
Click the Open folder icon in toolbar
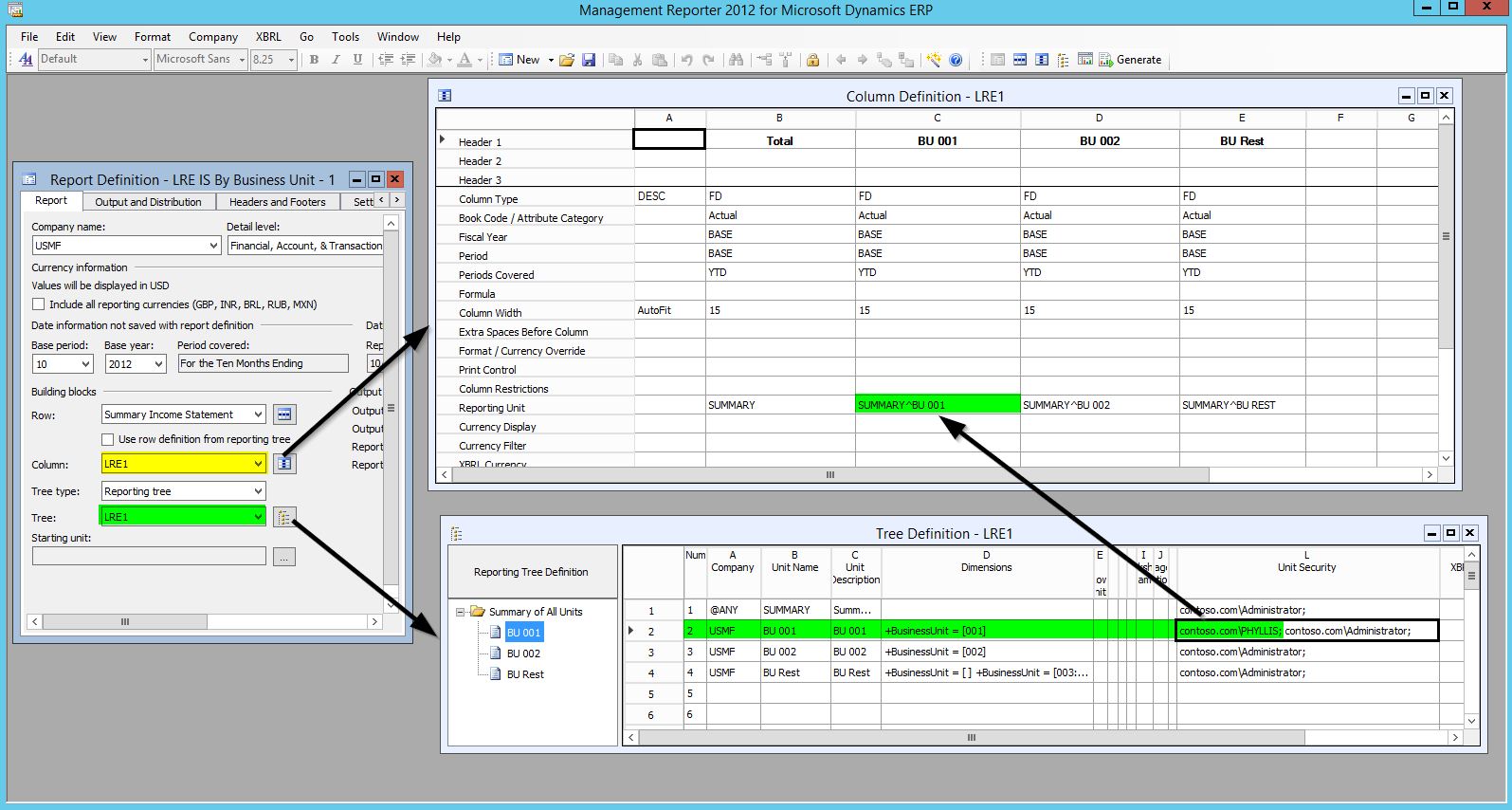click(567, 60)
